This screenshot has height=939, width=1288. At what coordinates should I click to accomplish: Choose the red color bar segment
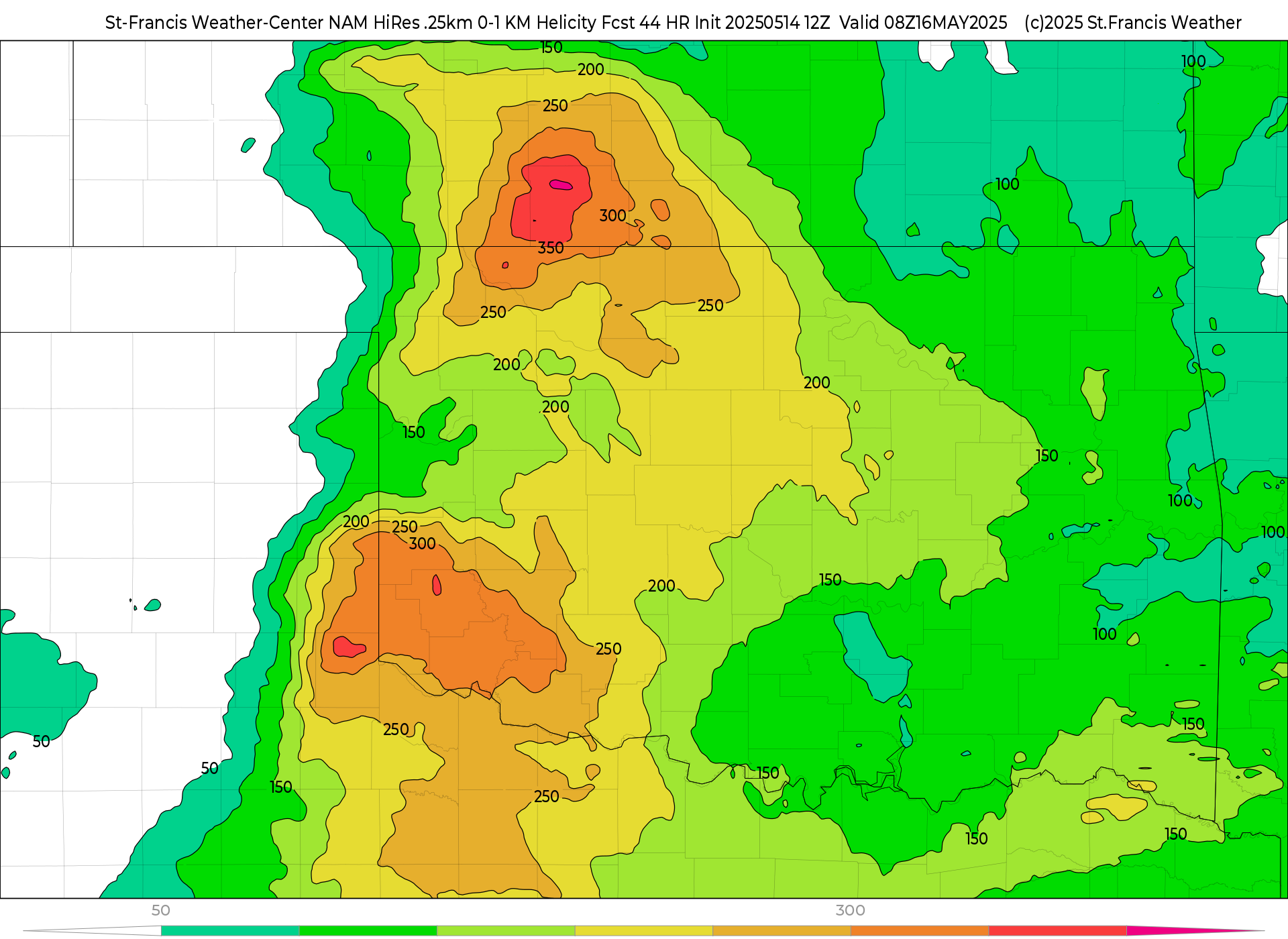[1057, 930]
